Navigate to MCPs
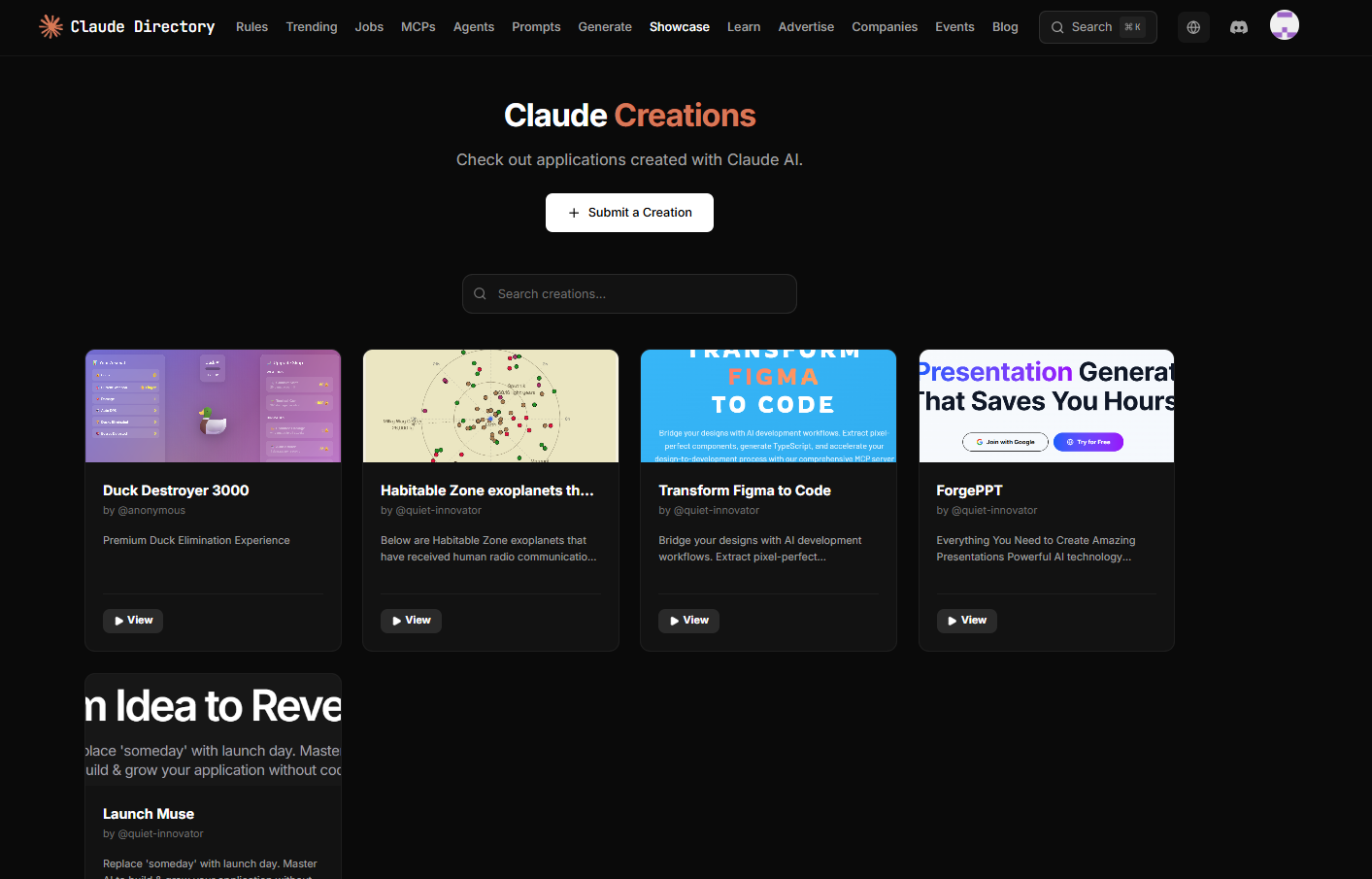The width and height of the screenshot is (1372, 879). tap(418, 27)
